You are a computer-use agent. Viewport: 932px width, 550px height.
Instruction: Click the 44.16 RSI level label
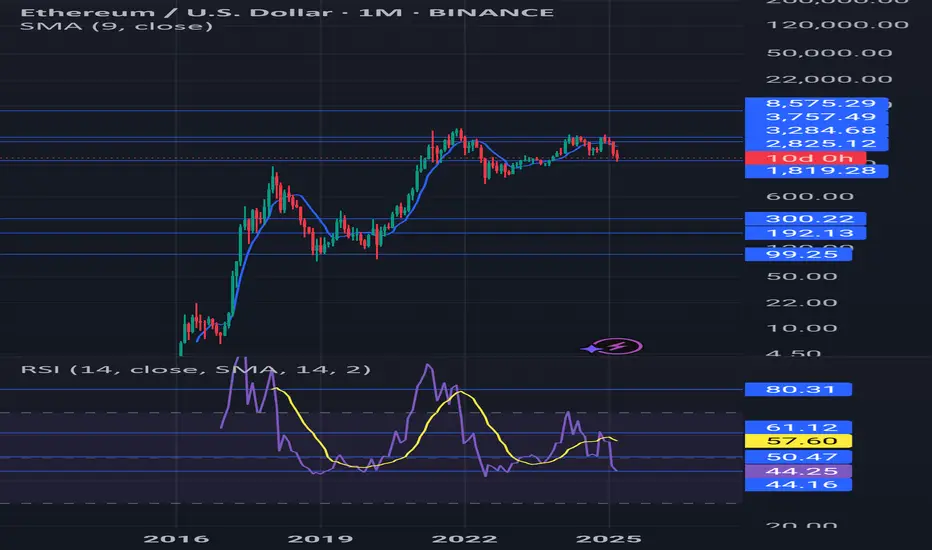(x=798, y=485)
